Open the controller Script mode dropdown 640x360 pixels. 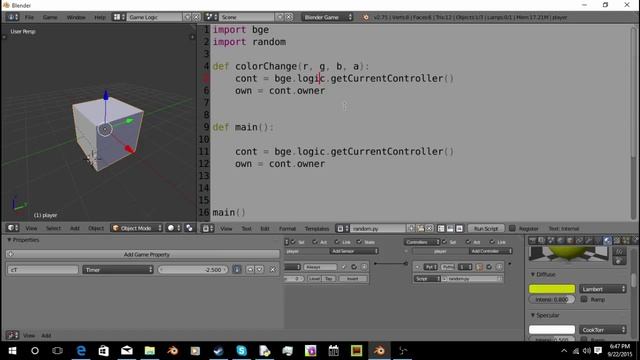[427, 278]
